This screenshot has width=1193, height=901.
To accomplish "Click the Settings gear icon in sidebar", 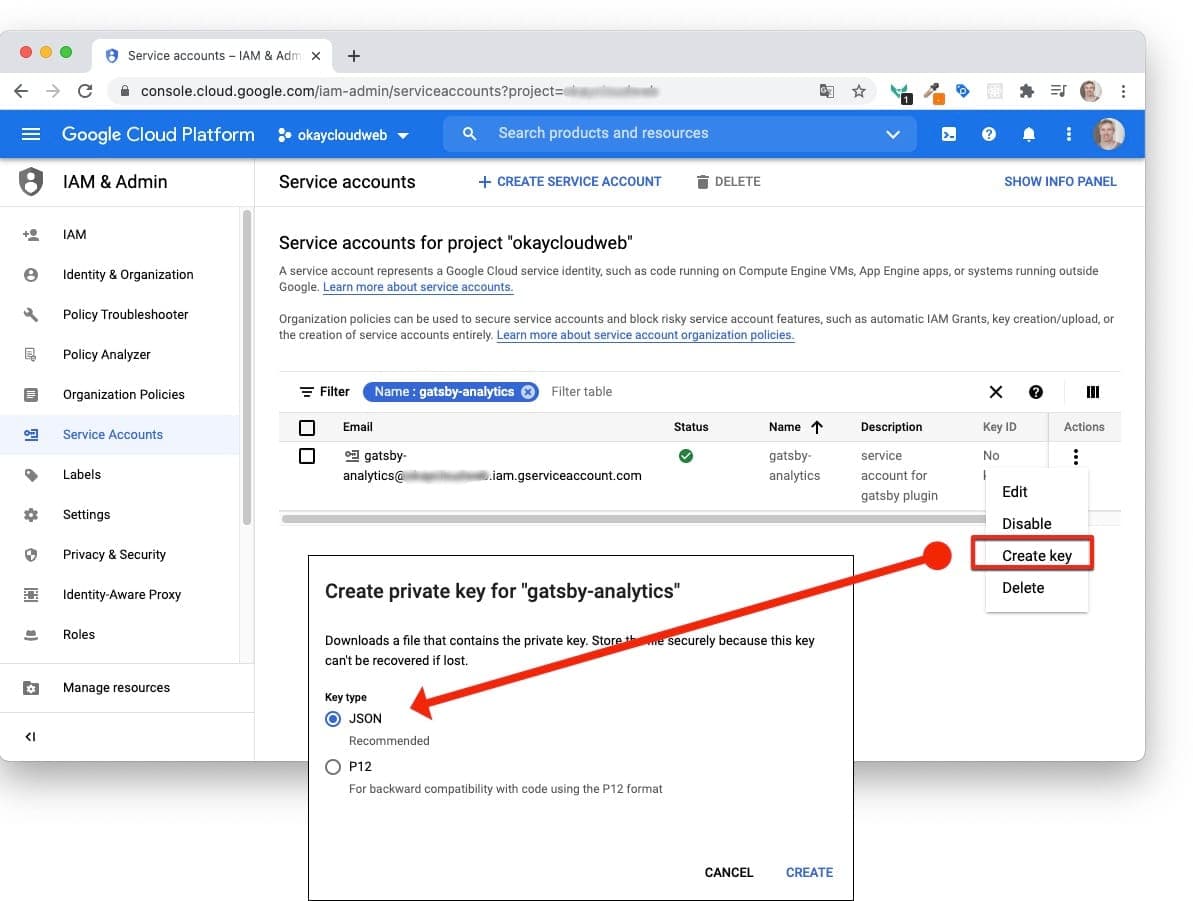I will (x=30, y=514).
